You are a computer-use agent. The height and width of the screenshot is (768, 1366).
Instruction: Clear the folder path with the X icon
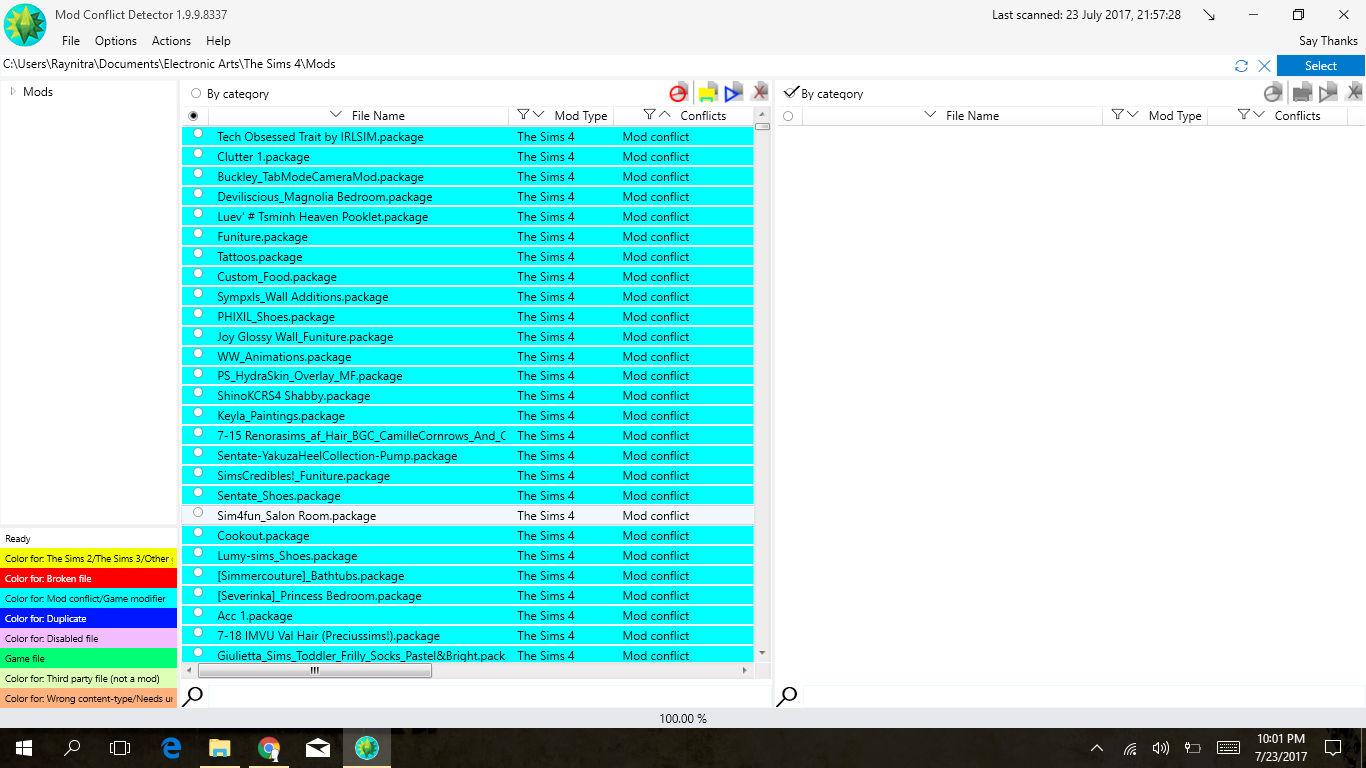1264,66
